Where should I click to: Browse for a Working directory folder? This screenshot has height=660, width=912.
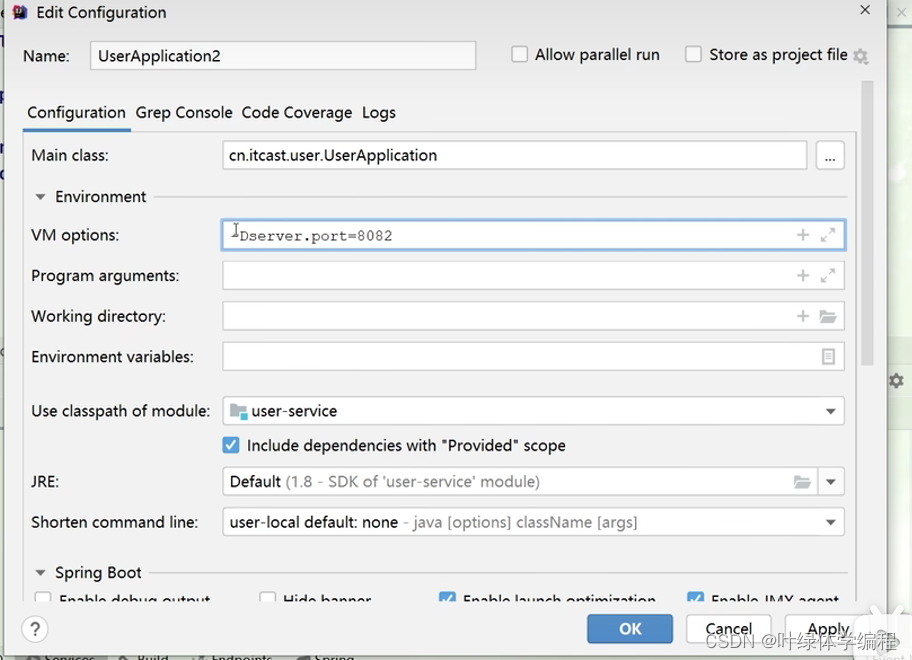point(828,315)
